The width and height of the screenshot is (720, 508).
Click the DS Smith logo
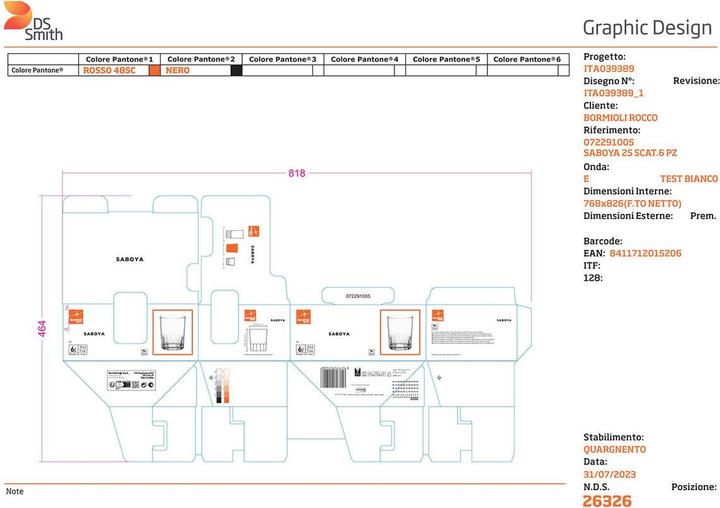33,21
